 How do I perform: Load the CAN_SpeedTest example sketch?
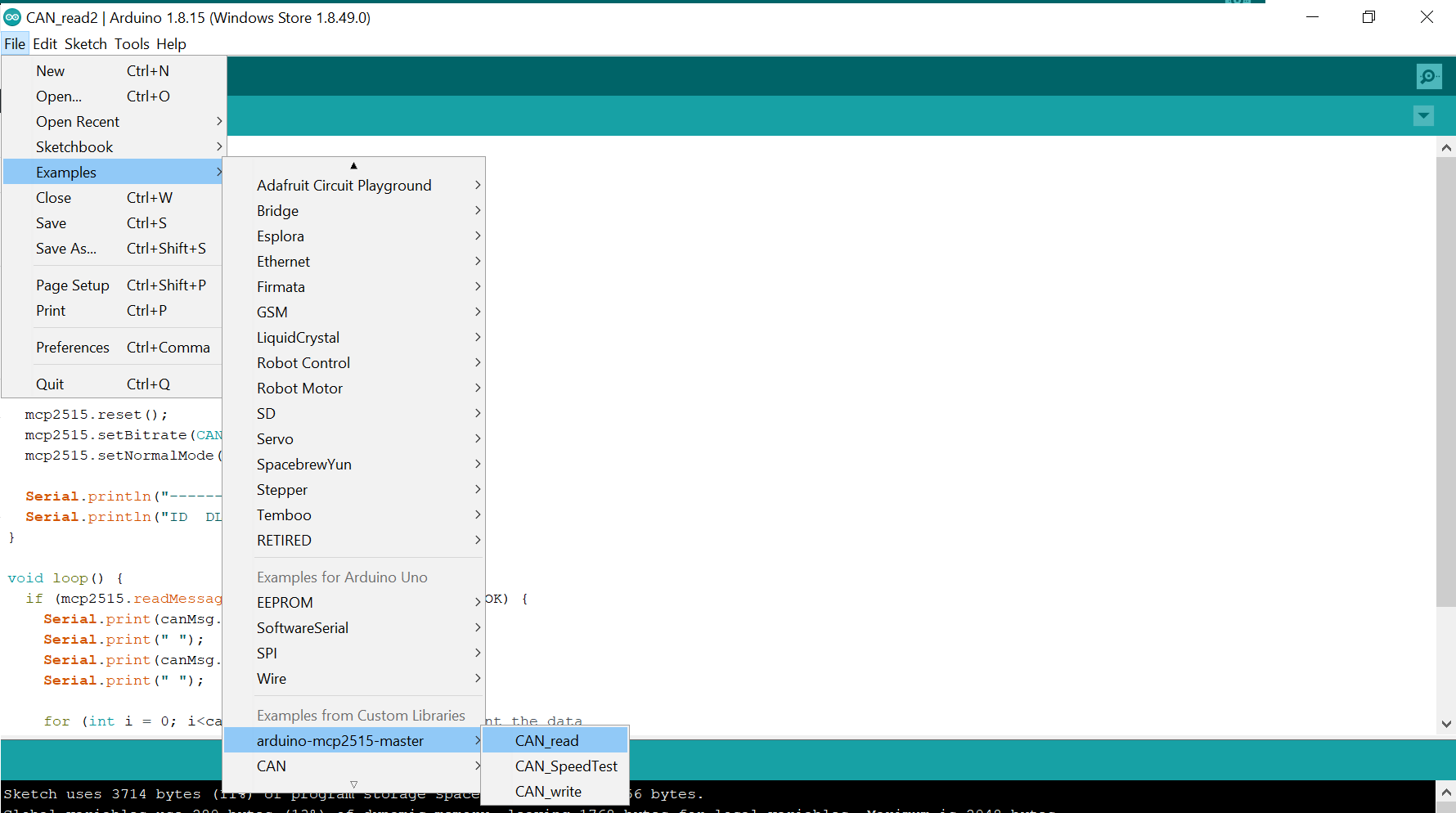pos(555,766)
